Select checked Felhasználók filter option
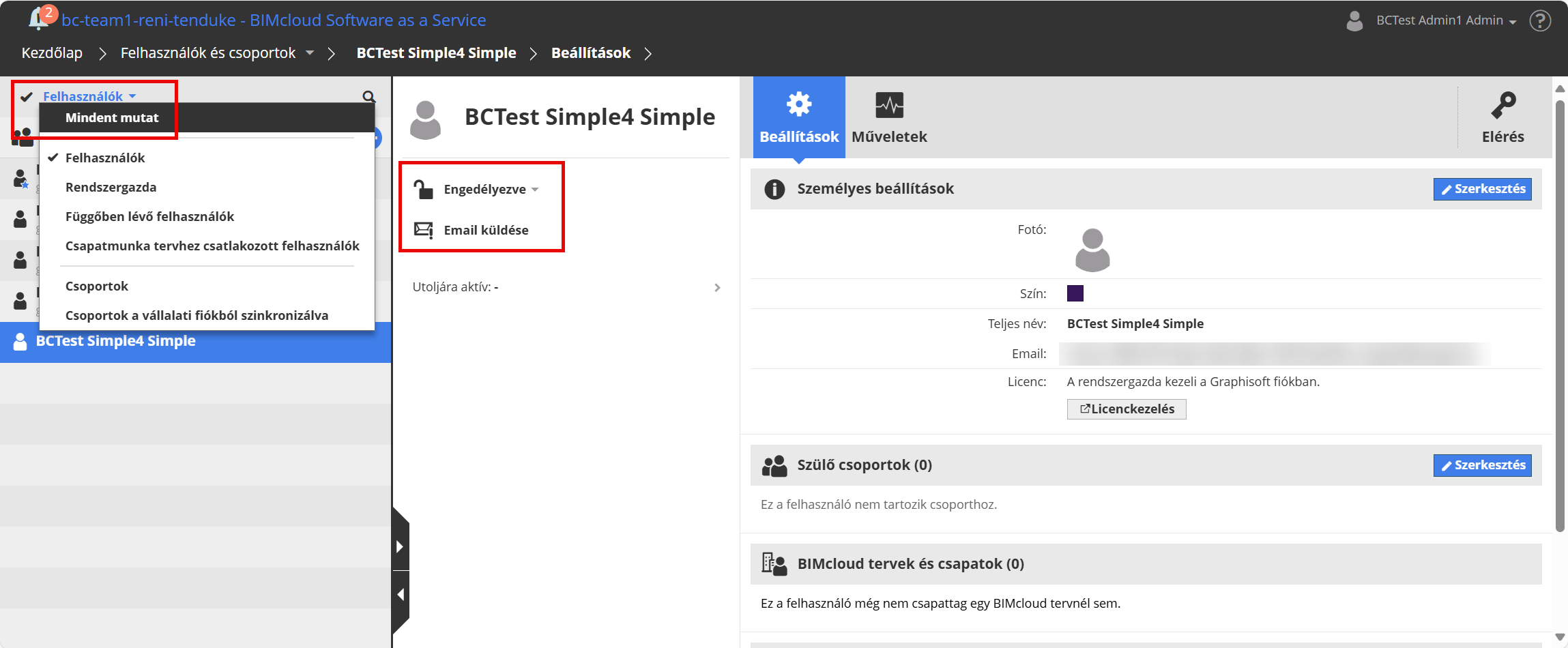Screen dimensions: 1568x648 (x=105, y=158)
